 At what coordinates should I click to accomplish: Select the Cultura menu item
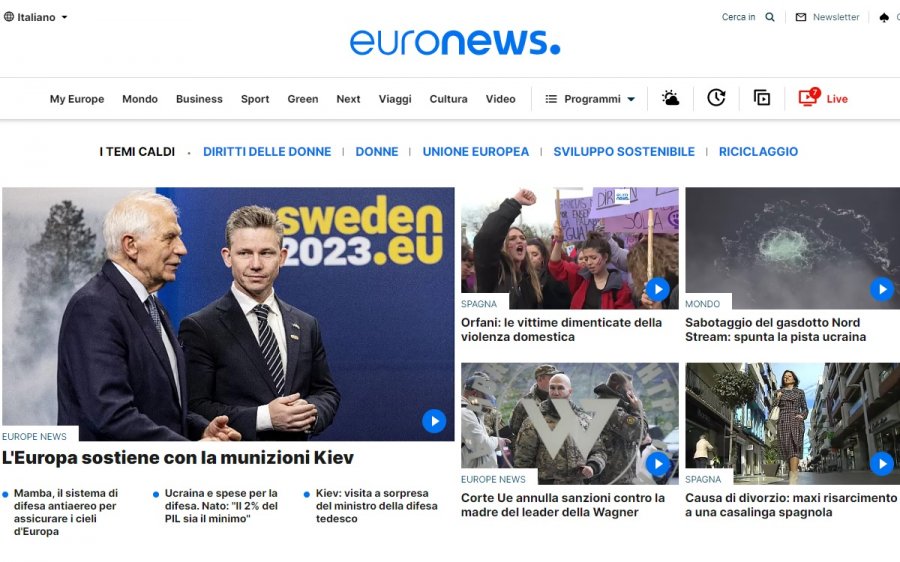[448, 99]
